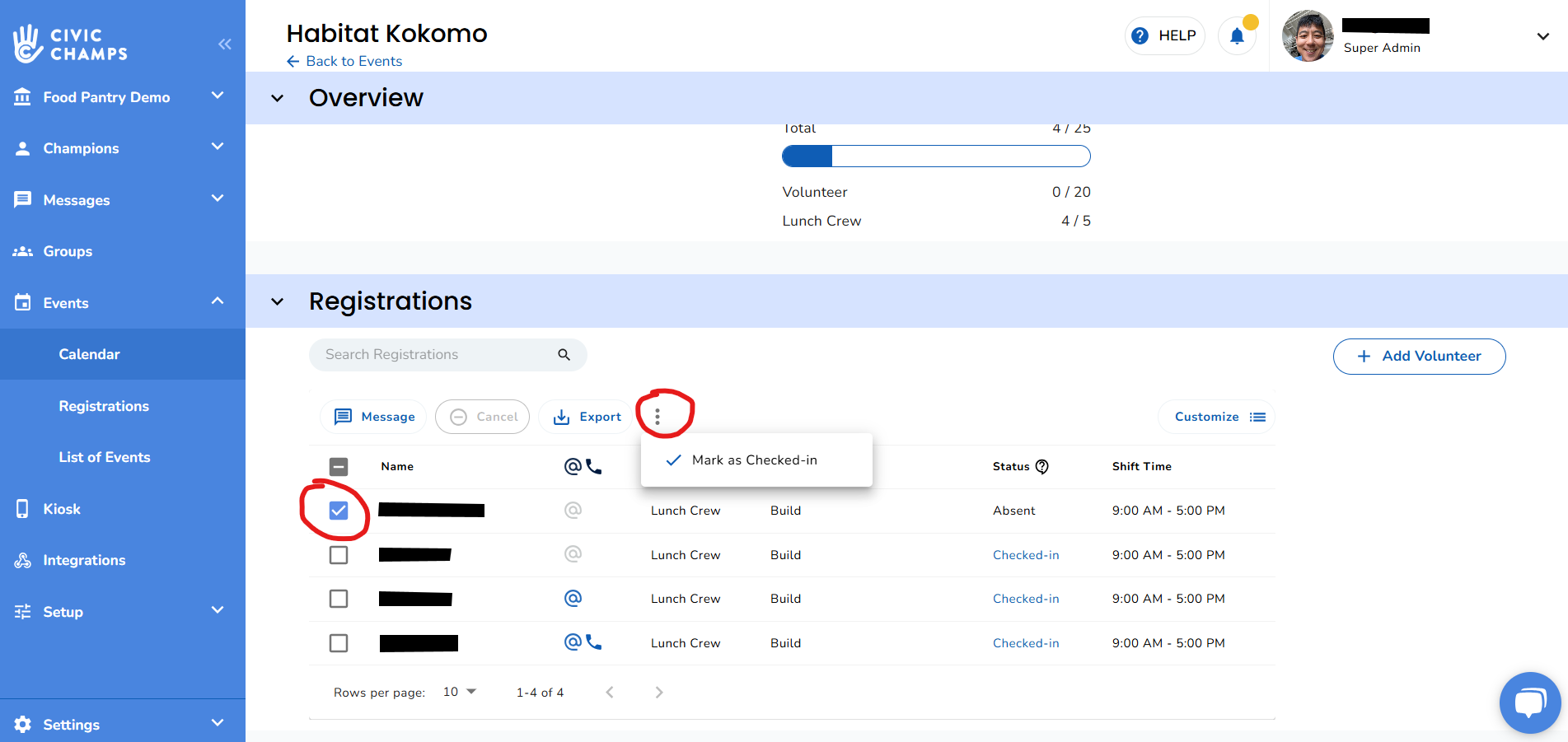Focus the Search Registrations field
Image resolution: width=1568 pixels, height=742 pixels.
[447, 355]
